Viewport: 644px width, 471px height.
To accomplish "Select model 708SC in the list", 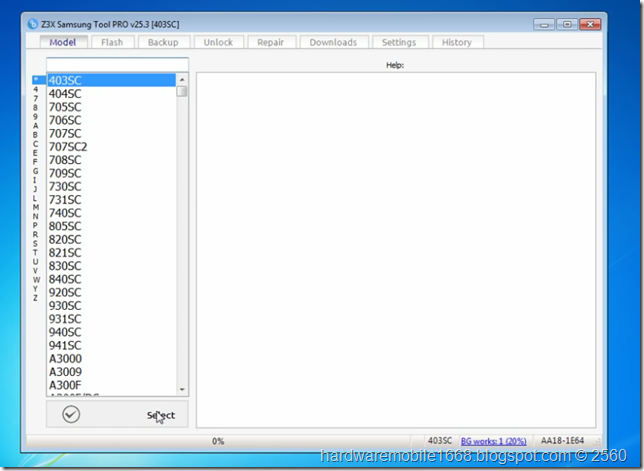I will 111,160.
